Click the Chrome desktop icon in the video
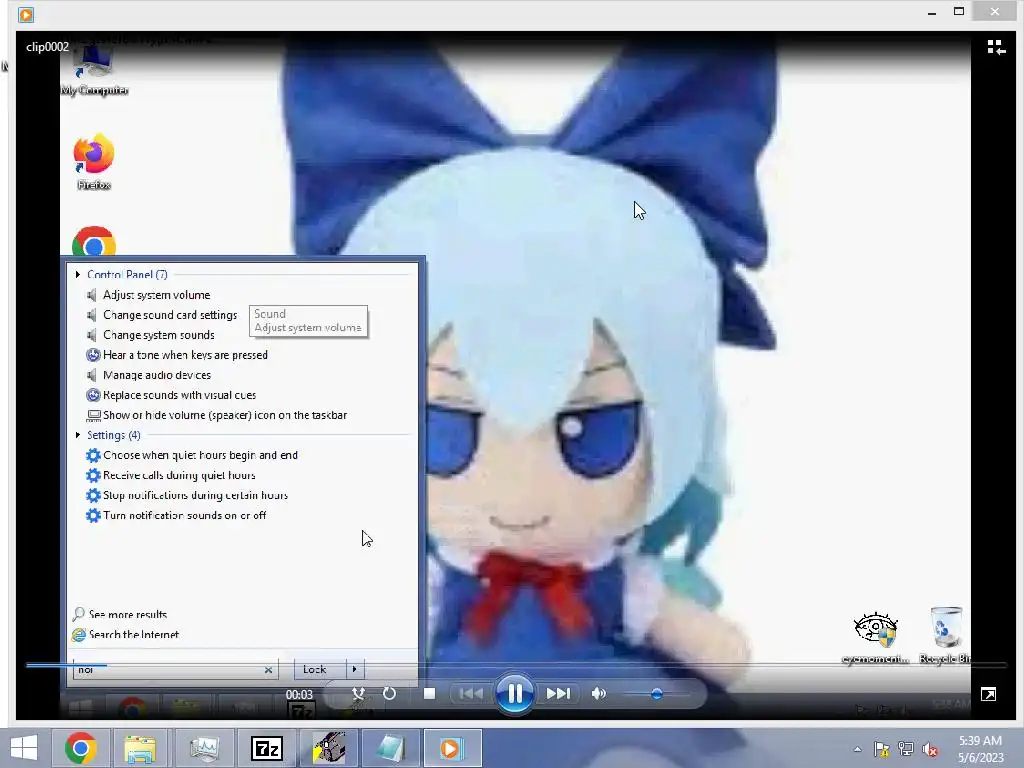Image resolution: width=1024 pixels, height=768 pixels. point(94,242)
